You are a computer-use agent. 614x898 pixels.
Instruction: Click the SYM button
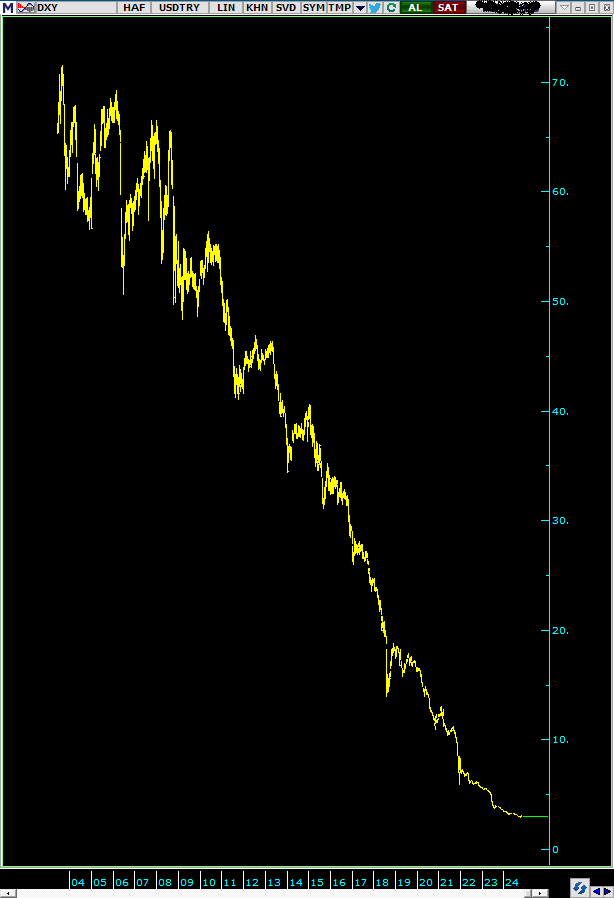coord(314,7)
